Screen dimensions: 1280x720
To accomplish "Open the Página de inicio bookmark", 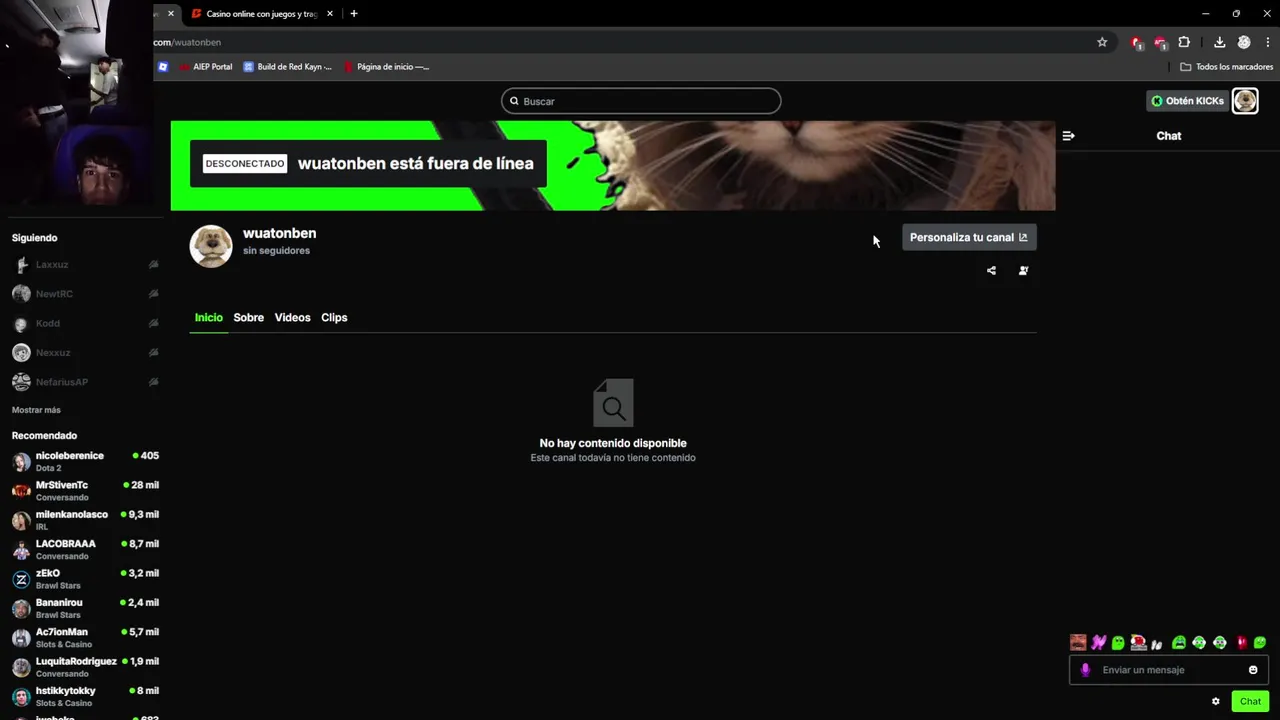I will 386,67.
